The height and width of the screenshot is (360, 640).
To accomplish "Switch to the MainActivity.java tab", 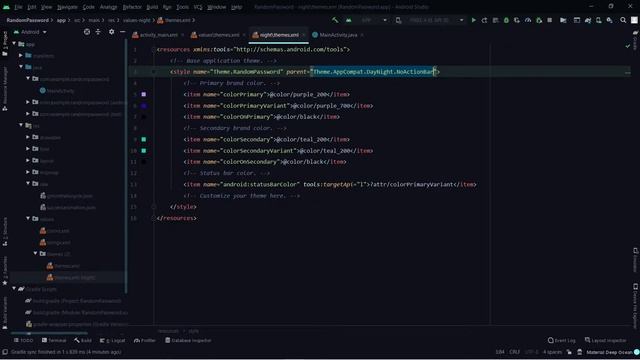I will click(x=338, y=35).
